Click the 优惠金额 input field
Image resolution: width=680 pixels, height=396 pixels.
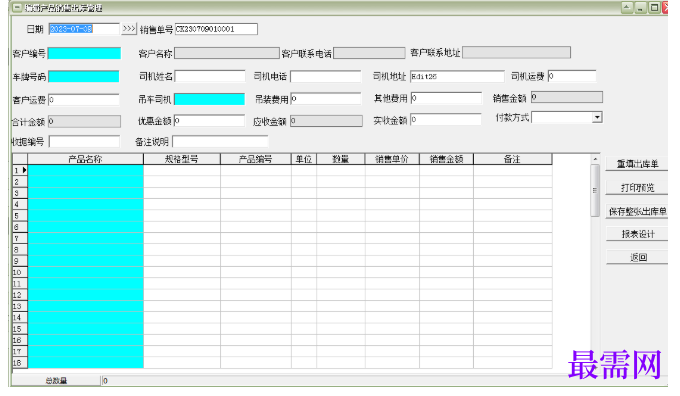pyautogui.click(x=209, y=121)
